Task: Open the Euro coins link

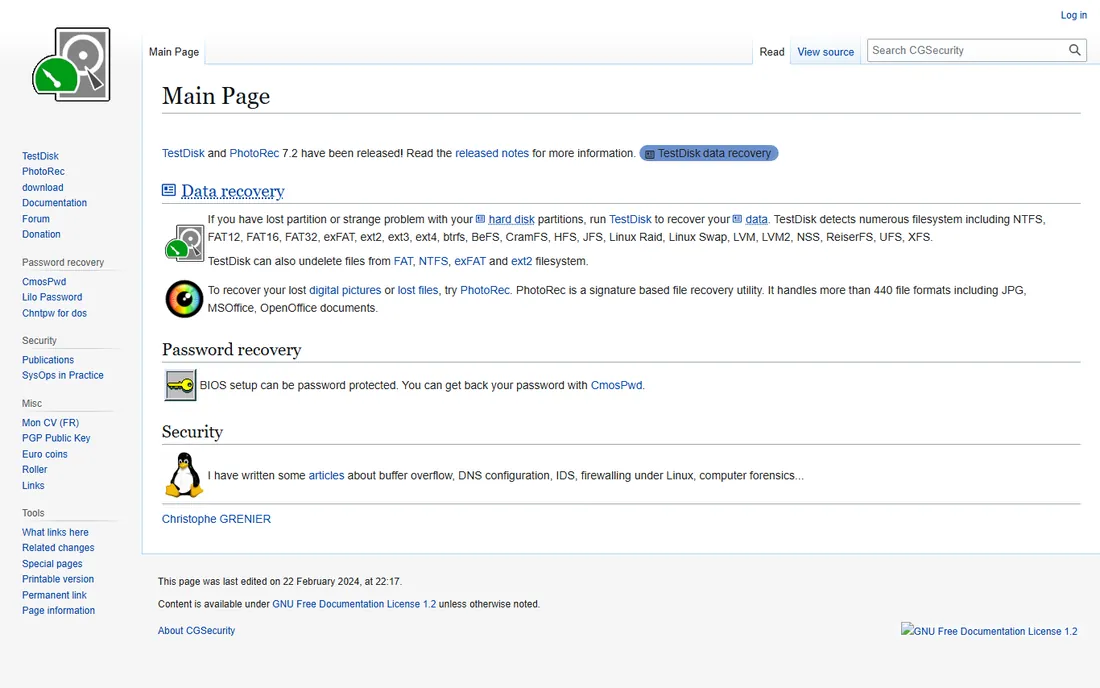Action: pyautogui.click(x=45, y=454)
